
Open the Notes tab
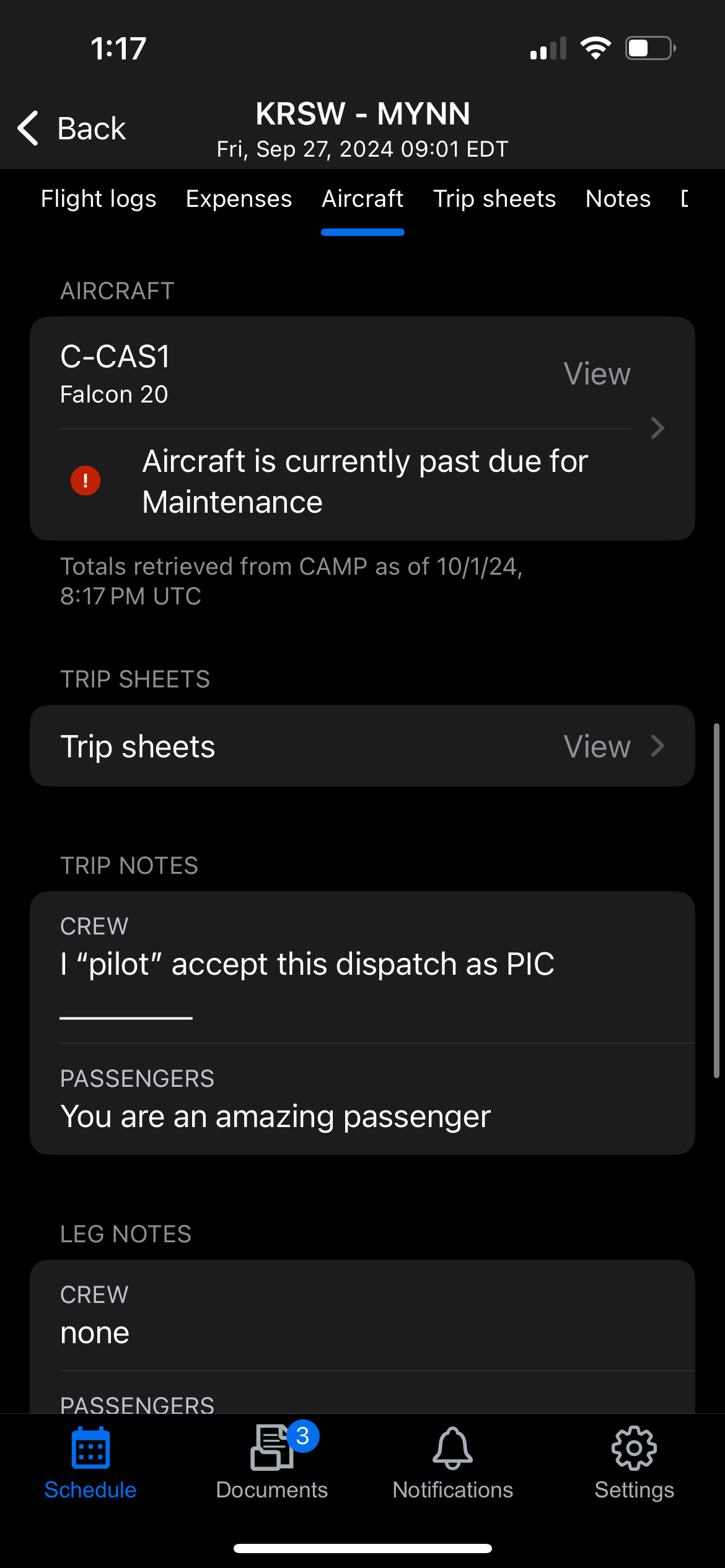click(618, 199)
